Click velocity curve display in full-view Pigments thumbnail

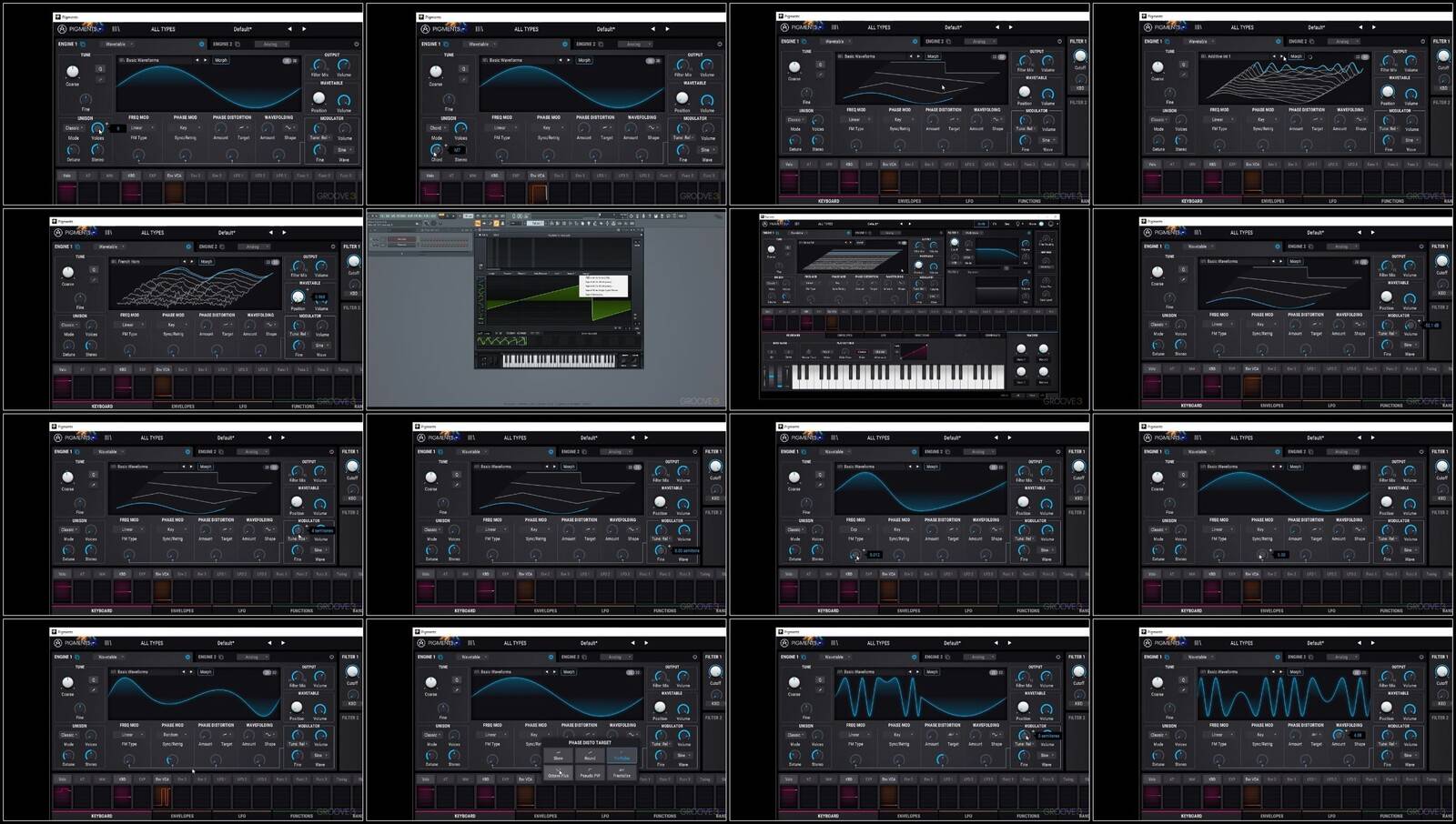point(914,351)
